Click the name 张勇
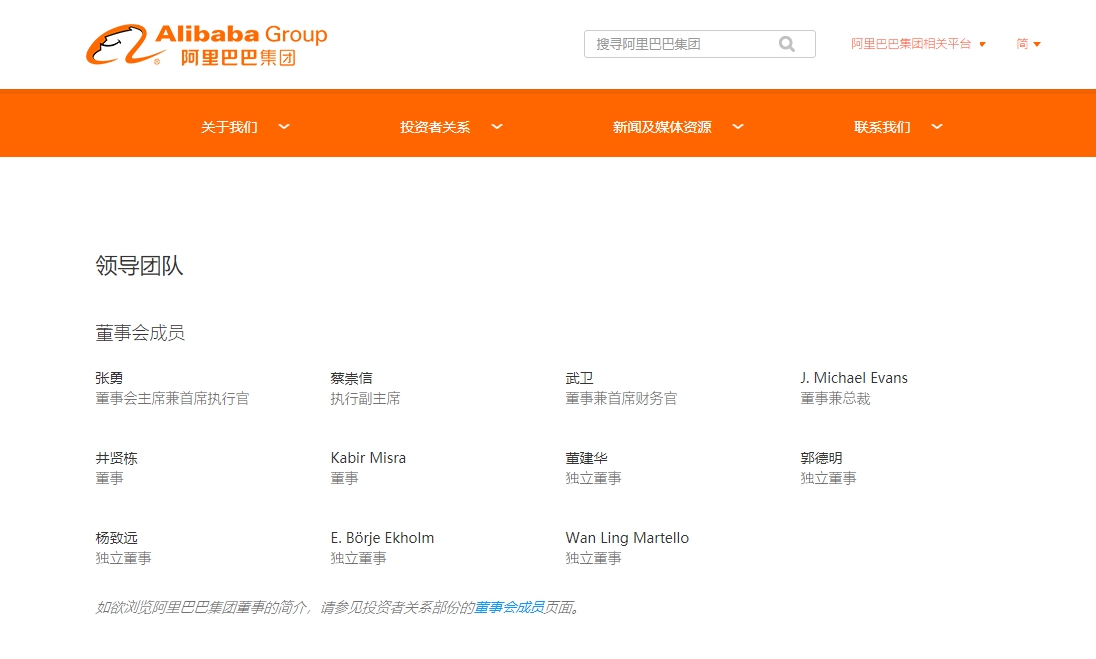Viewport: 1096px width, 659px height. [x=109, y=378]
